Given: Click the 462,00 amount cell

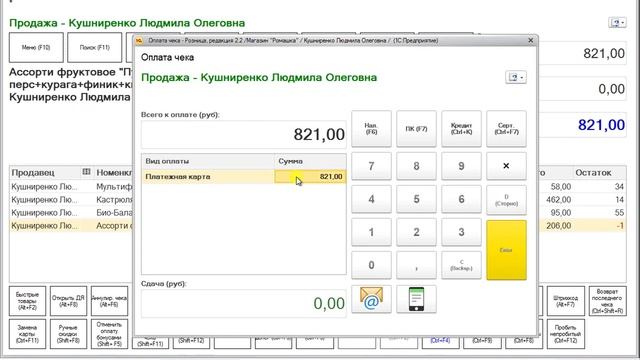Looking at the screenshot, I should point(558,200).
